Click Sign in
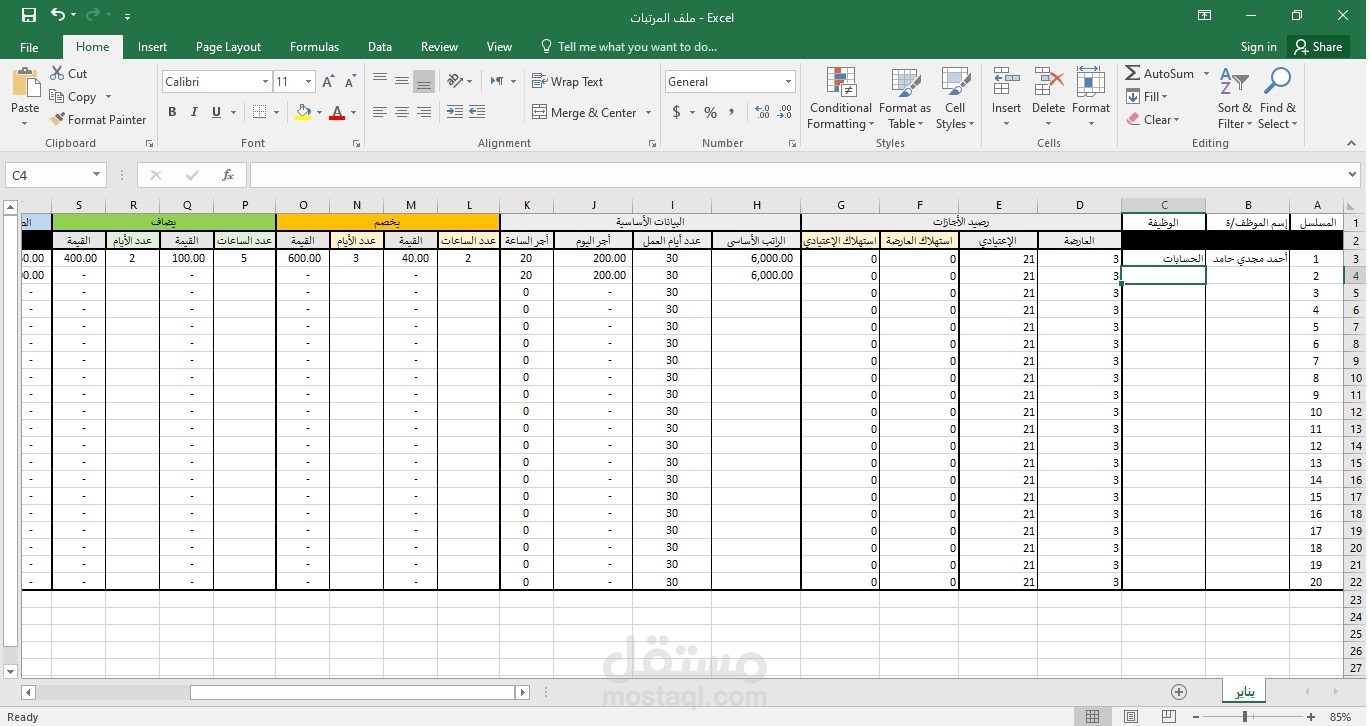1370x726 pixels. point(1258,47)
